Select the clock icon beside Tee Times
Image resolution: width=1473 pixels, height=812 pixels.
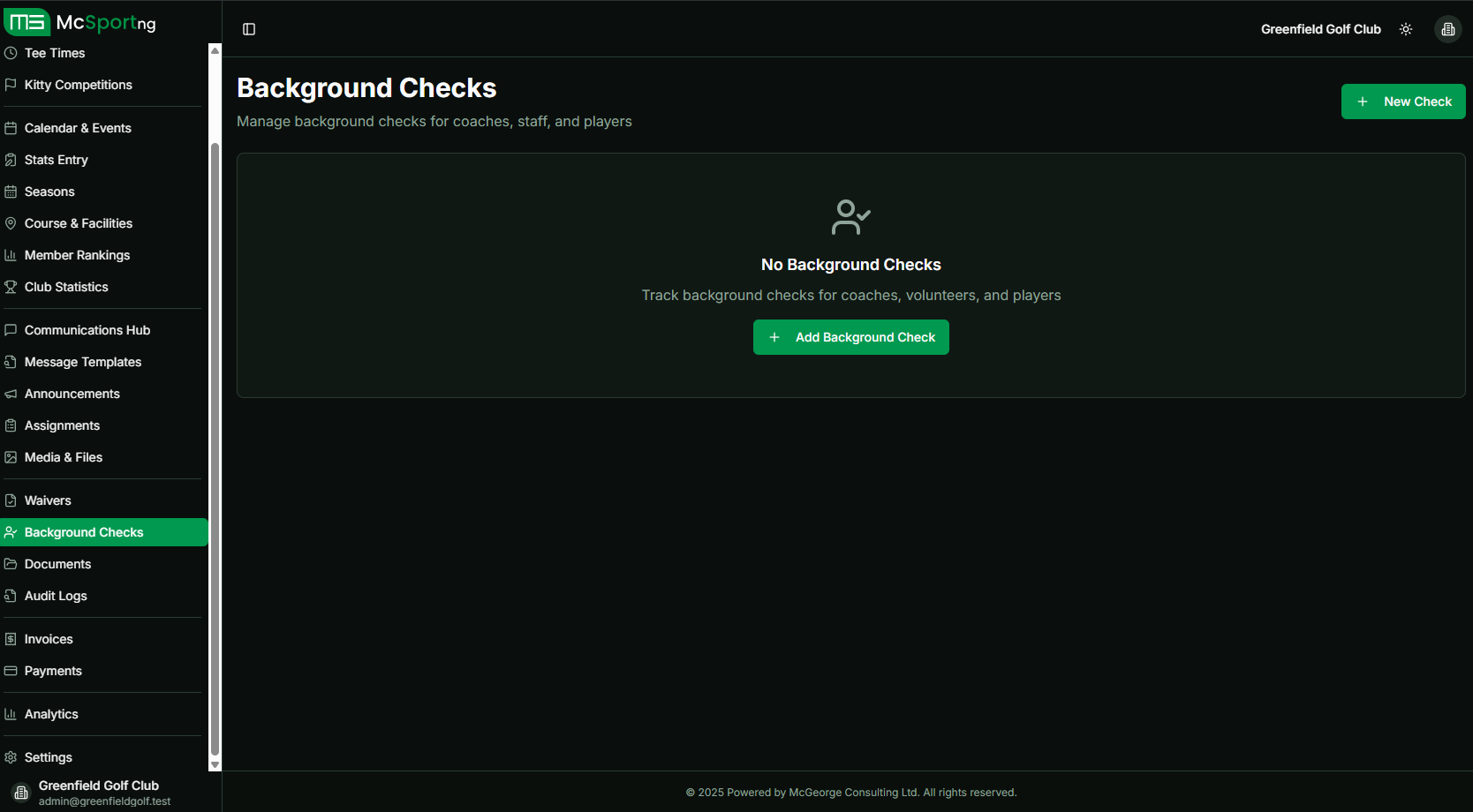10,53
